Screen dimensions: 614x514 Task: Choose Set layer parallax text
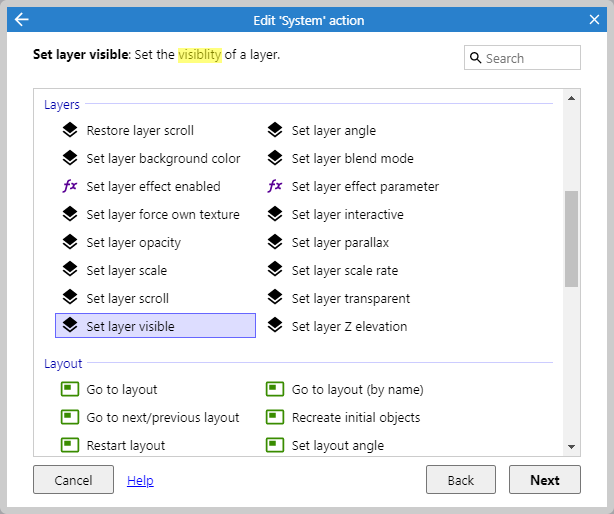[x=340, y=243]
